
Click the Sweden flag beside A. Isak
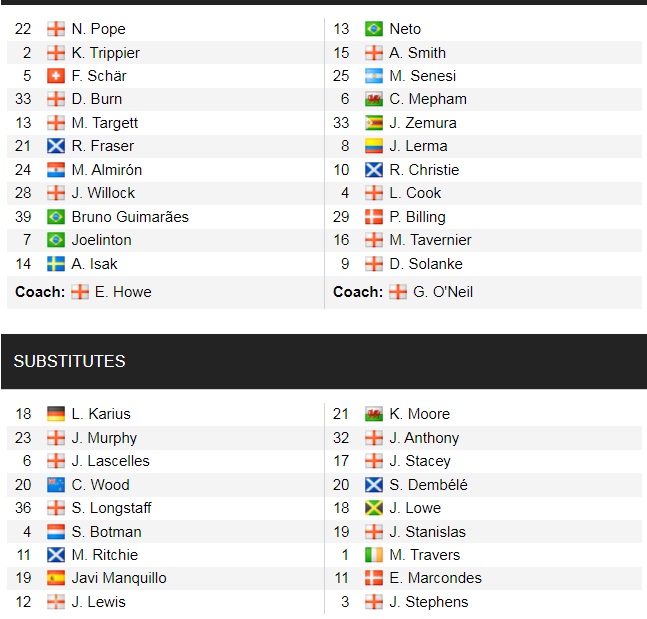click(56, 264)
